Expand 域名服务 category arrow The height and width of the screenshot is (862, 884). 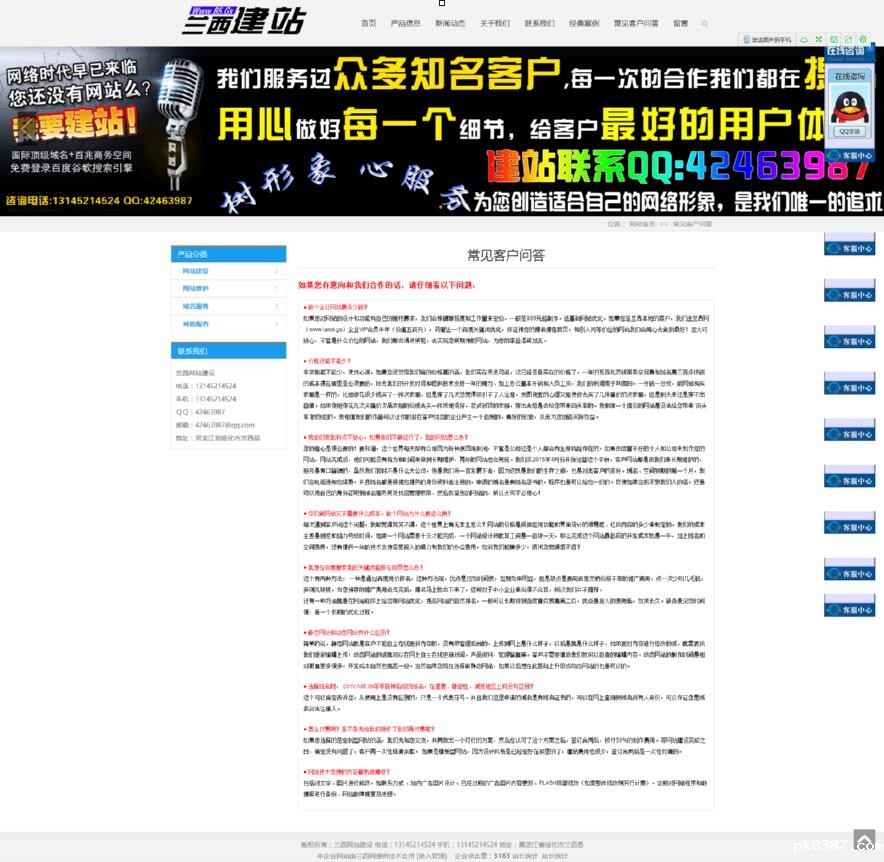pos(276,306)
